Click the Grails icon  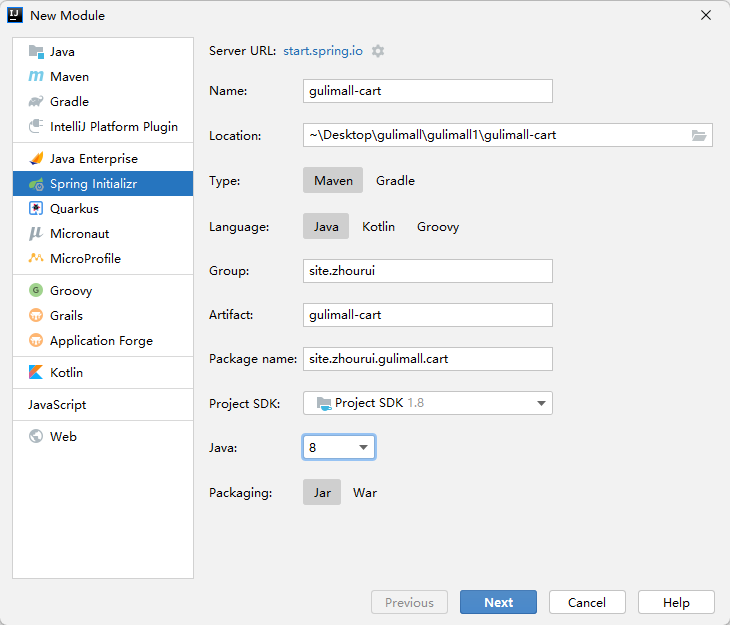(x=36, y=315)
